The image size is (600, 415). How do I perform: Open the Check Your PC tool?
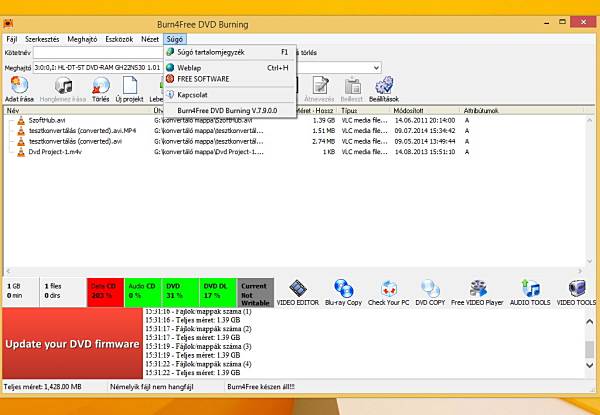tap(388, 293)
